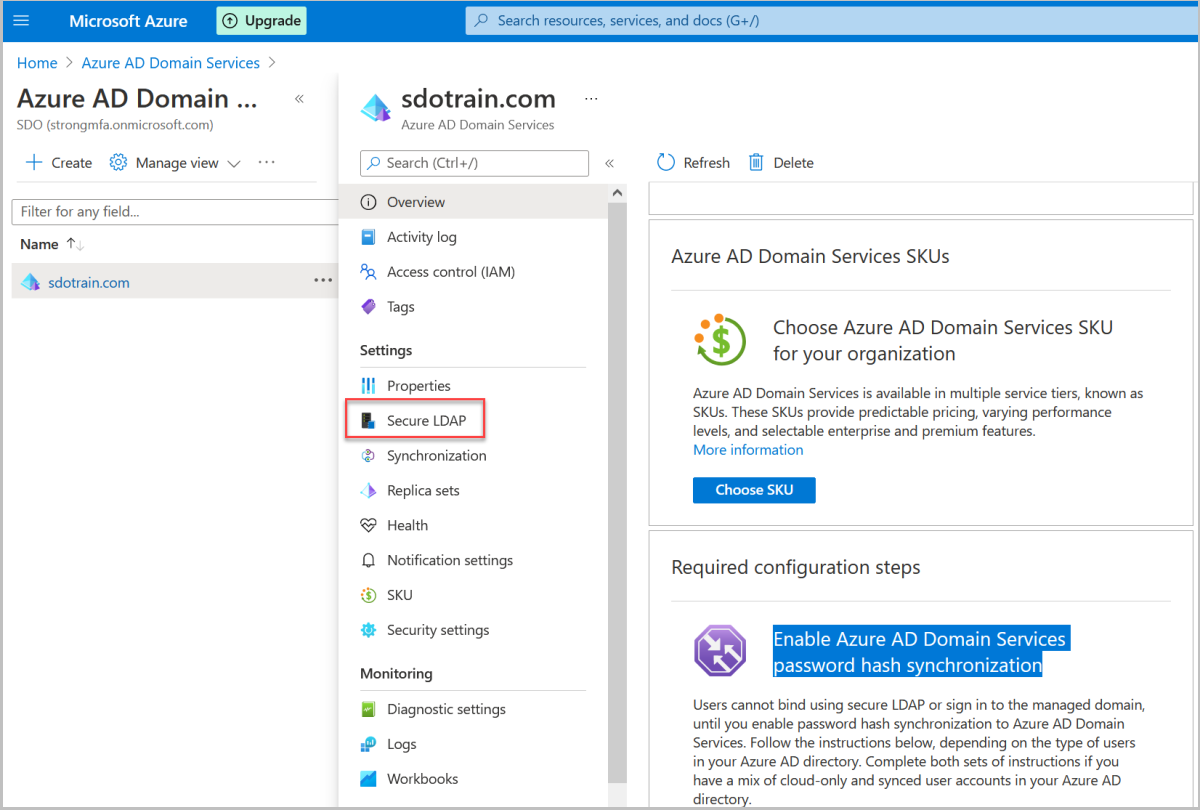Click the Replica sets icon
This screenshot has width=1200, height=810.
click(368, 491)
